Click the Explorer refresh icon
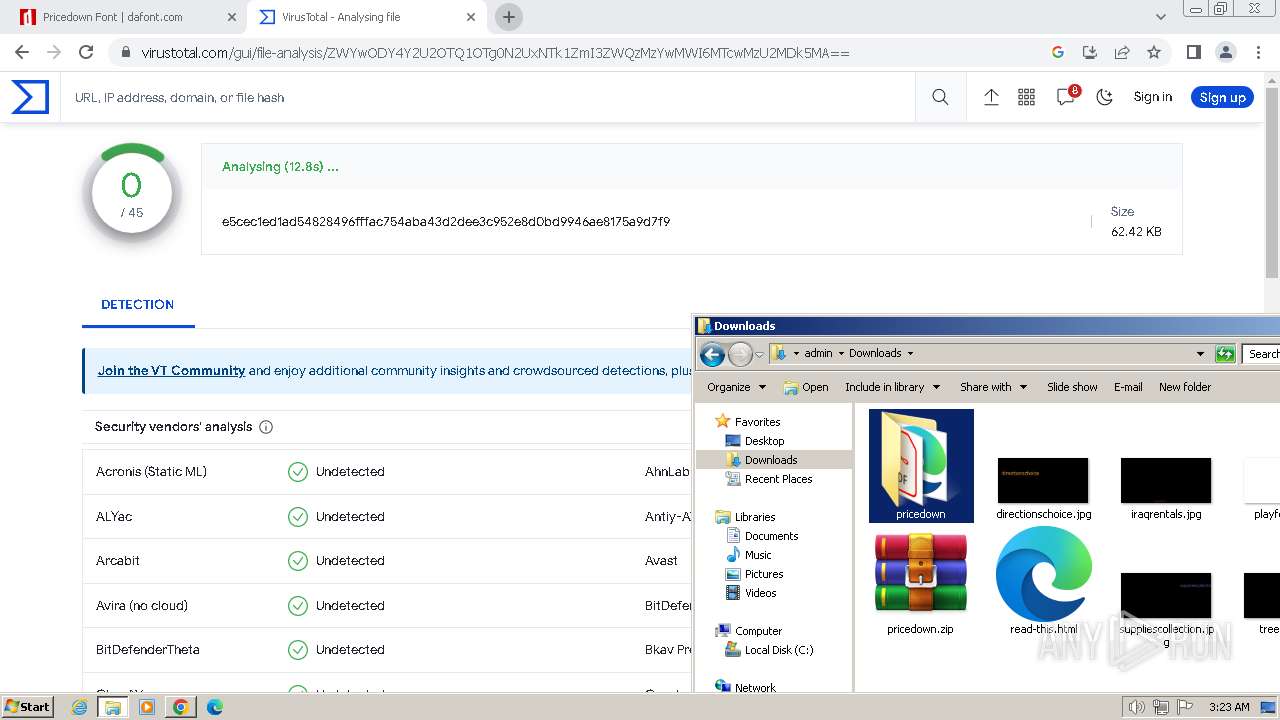This screenshot has width=1280, height=720. pos(1225,353)
